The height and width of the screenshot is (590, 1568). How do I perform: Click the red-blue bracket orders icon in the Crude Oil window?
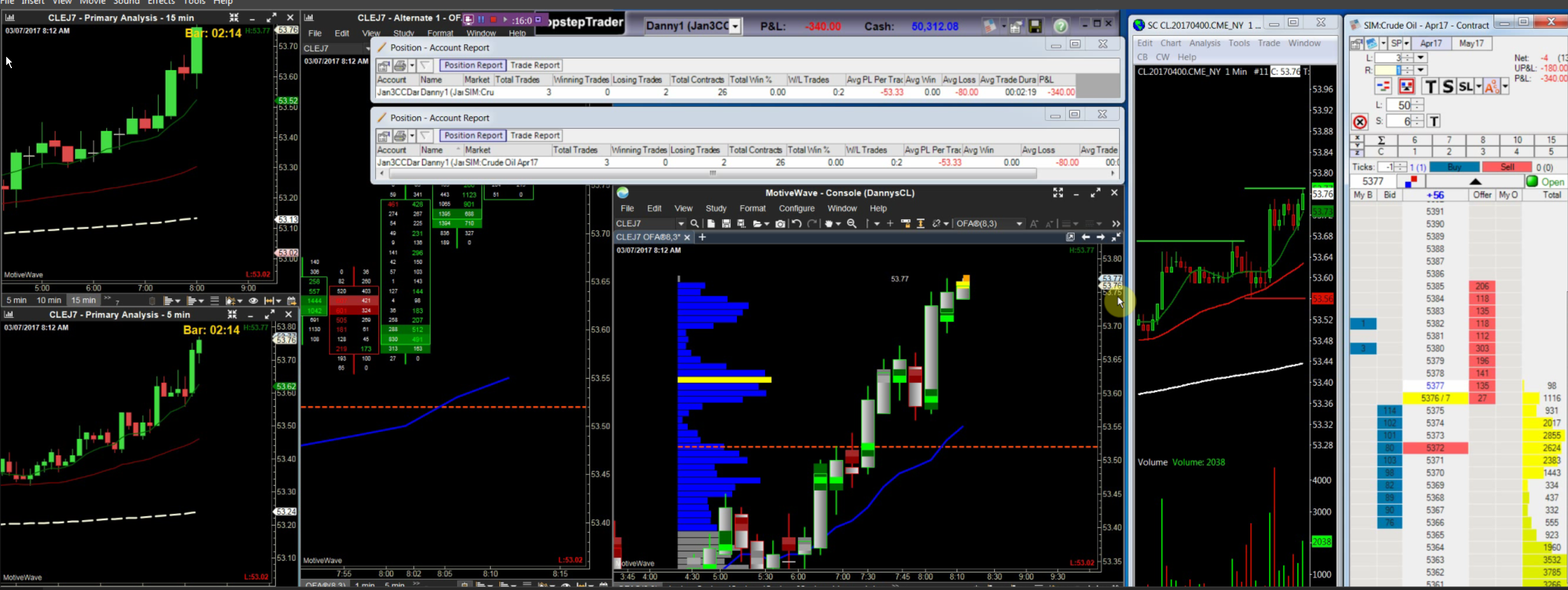tap(1384, 86)
